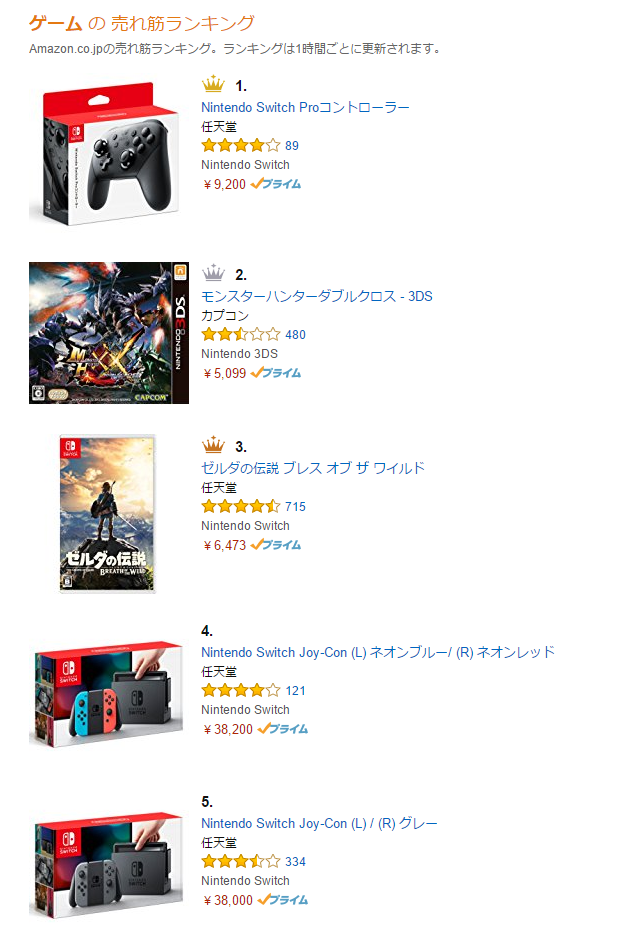Click the Prime badge next to ¥9,200
Image resolution: width=637 pixels, height=932 pixels.
click(276, 184)
